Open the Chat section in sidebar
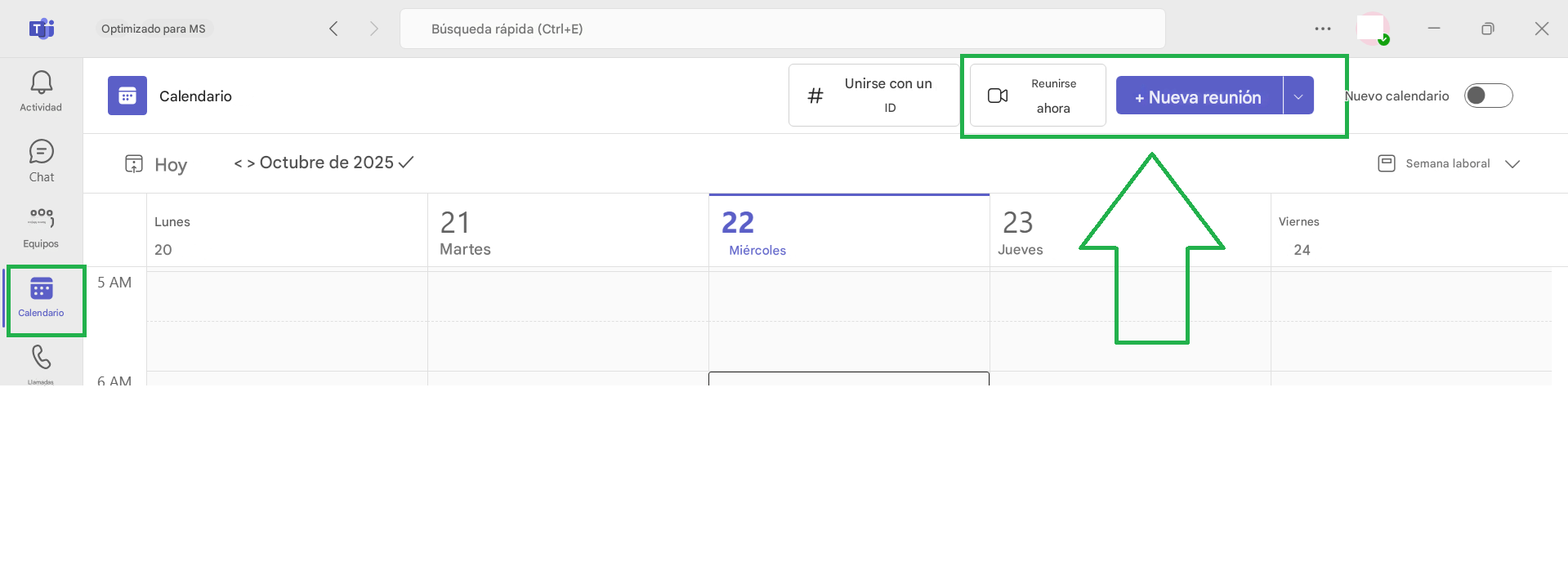 coord(41,162)
